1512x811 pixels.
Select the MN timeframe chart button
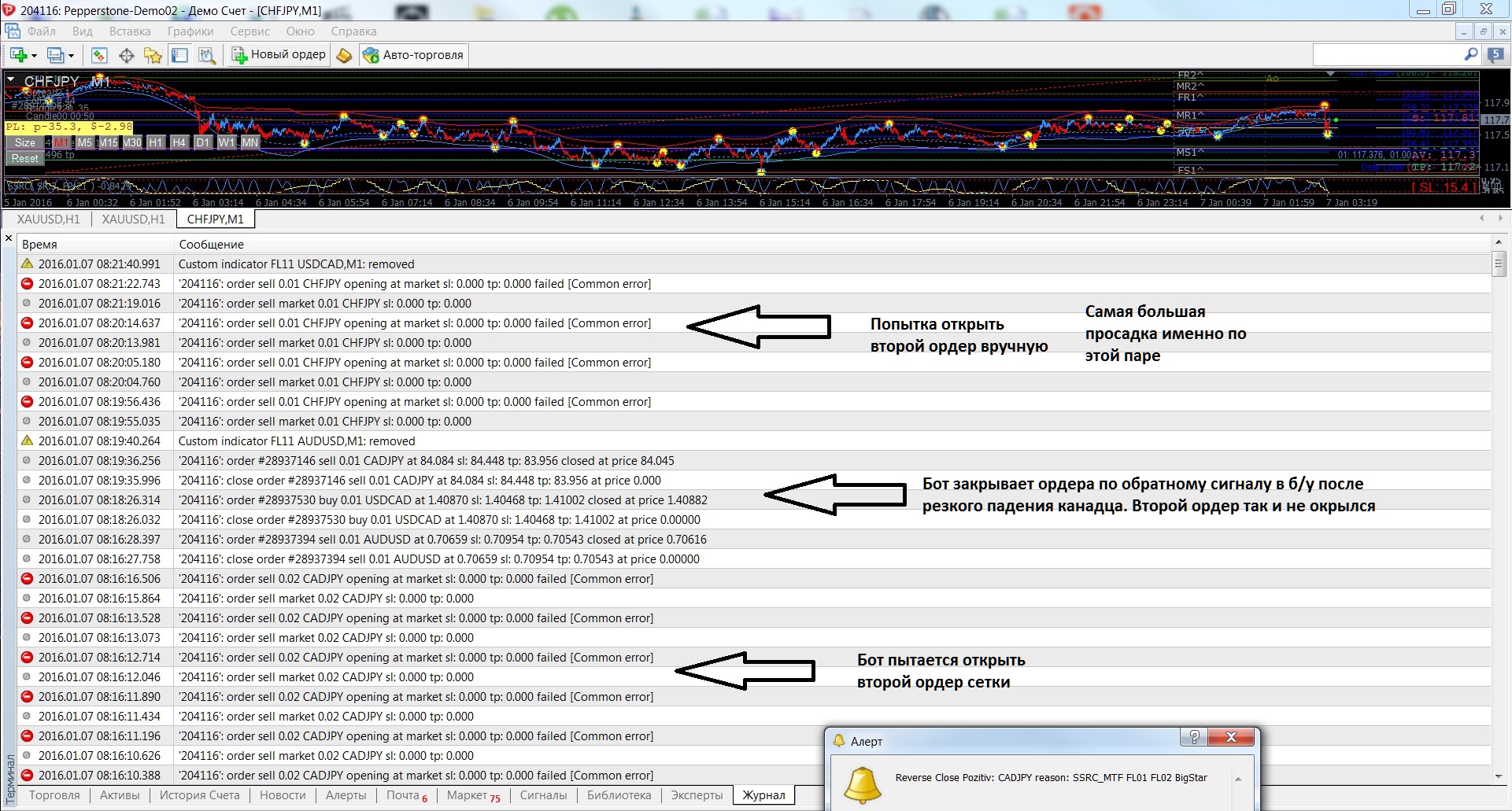(250, 142)
